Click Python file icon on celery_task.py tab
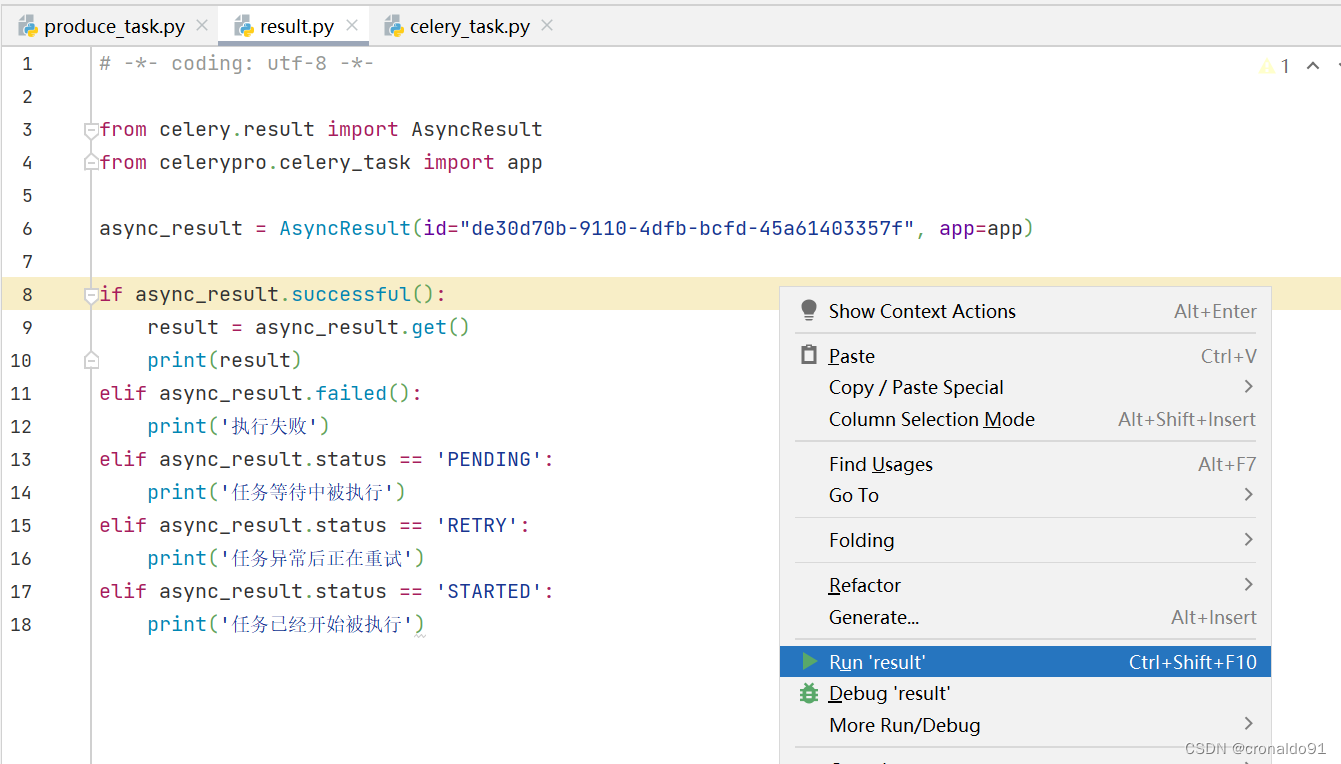 click(394, 26)
